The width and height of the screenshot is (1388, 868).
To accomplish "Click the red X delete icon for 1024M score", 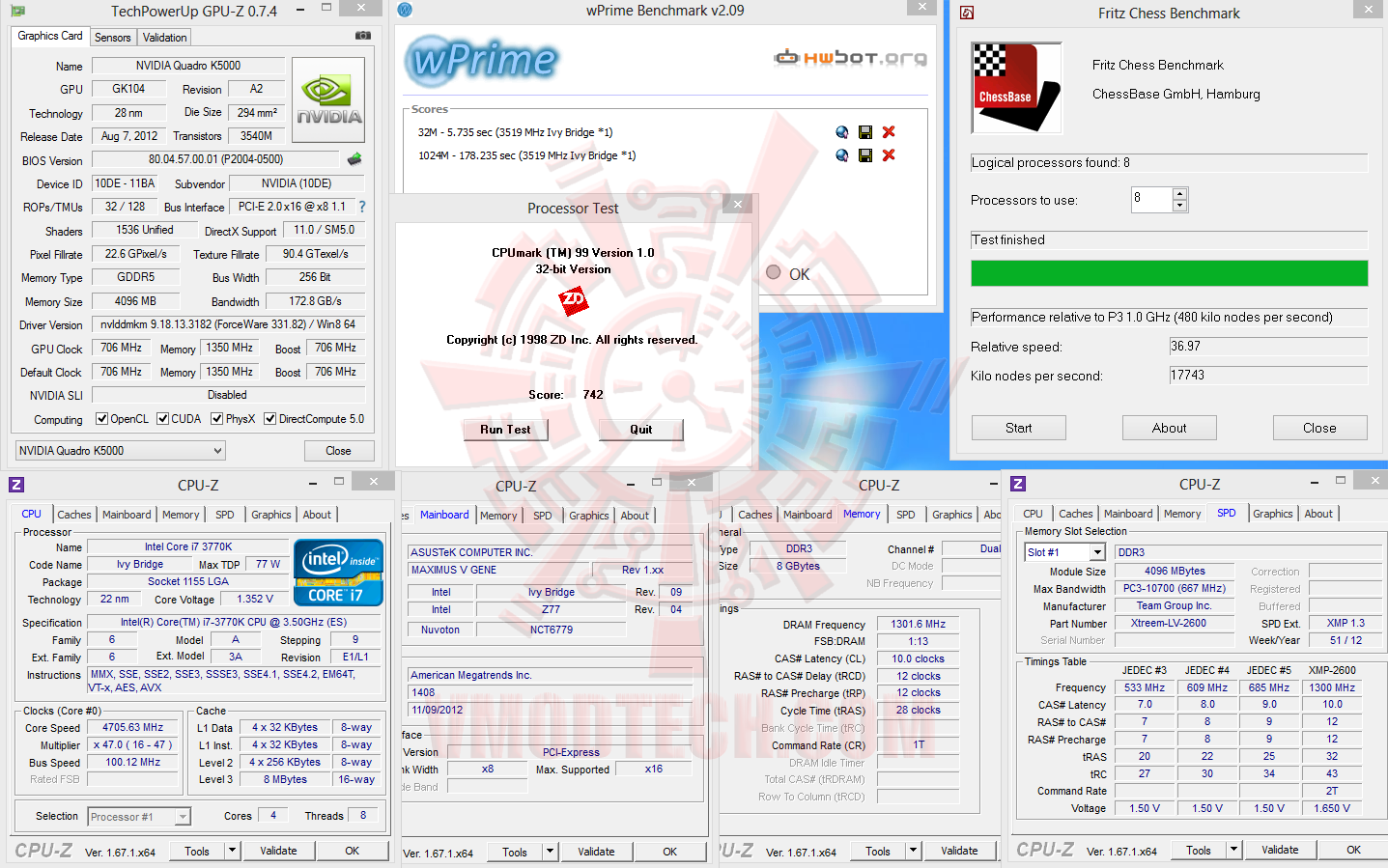I will (x=889, y=155).
